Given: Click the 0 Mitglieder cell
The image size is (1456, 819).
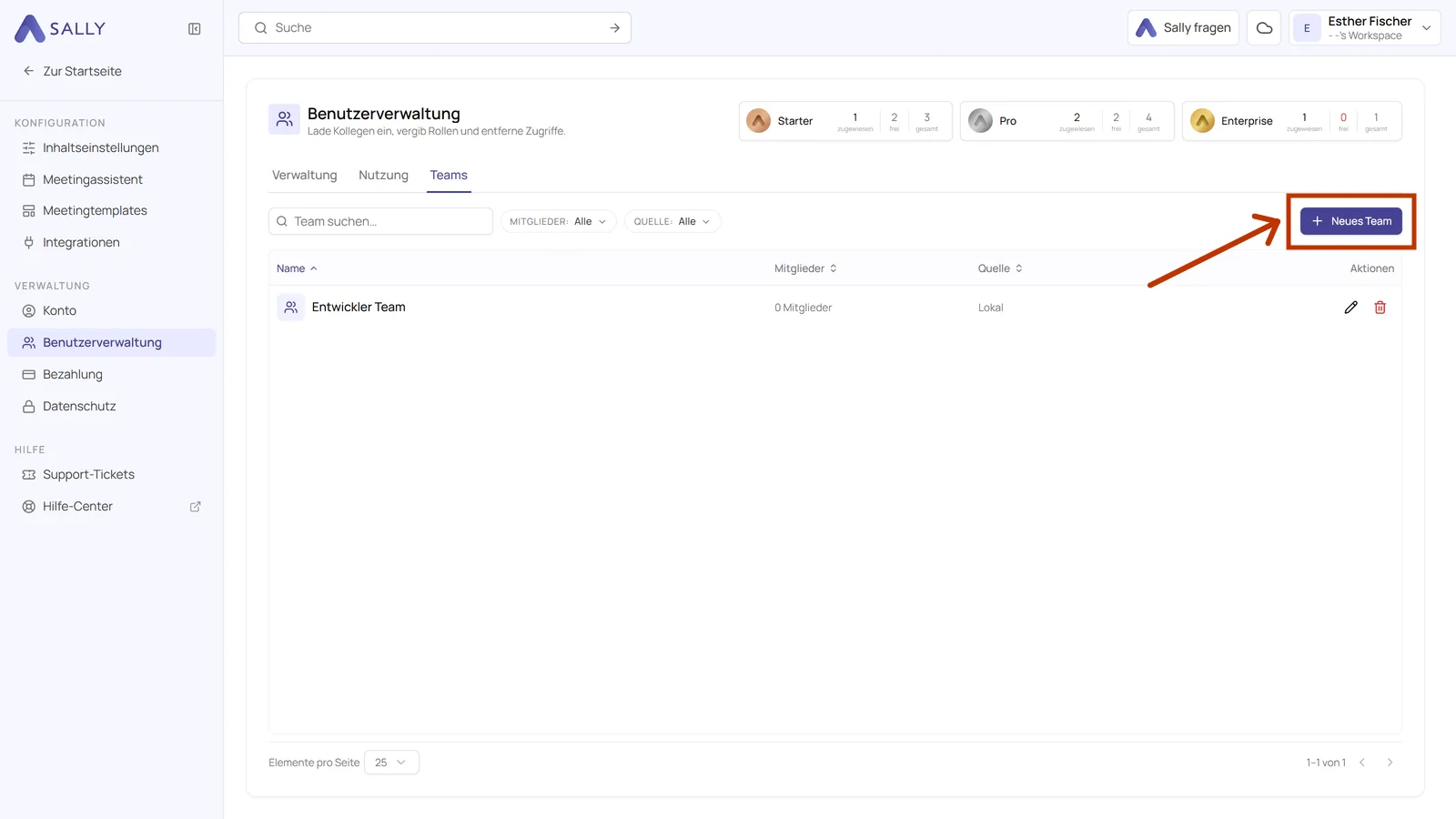Looking at the screenshot, I should pyautogui.click(x=803, y=308).
